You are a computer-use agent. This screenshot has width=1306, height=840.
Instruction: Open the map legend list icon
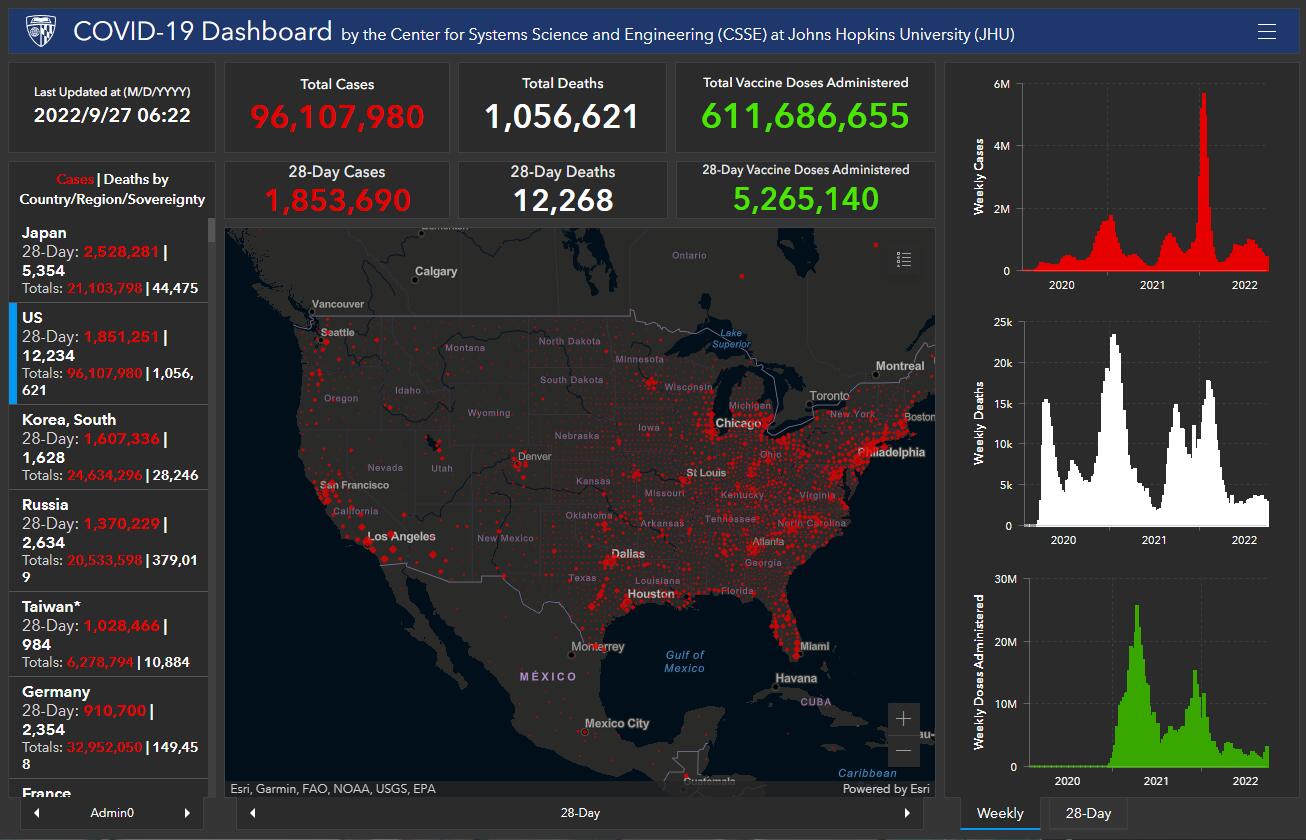click(904, 260)
